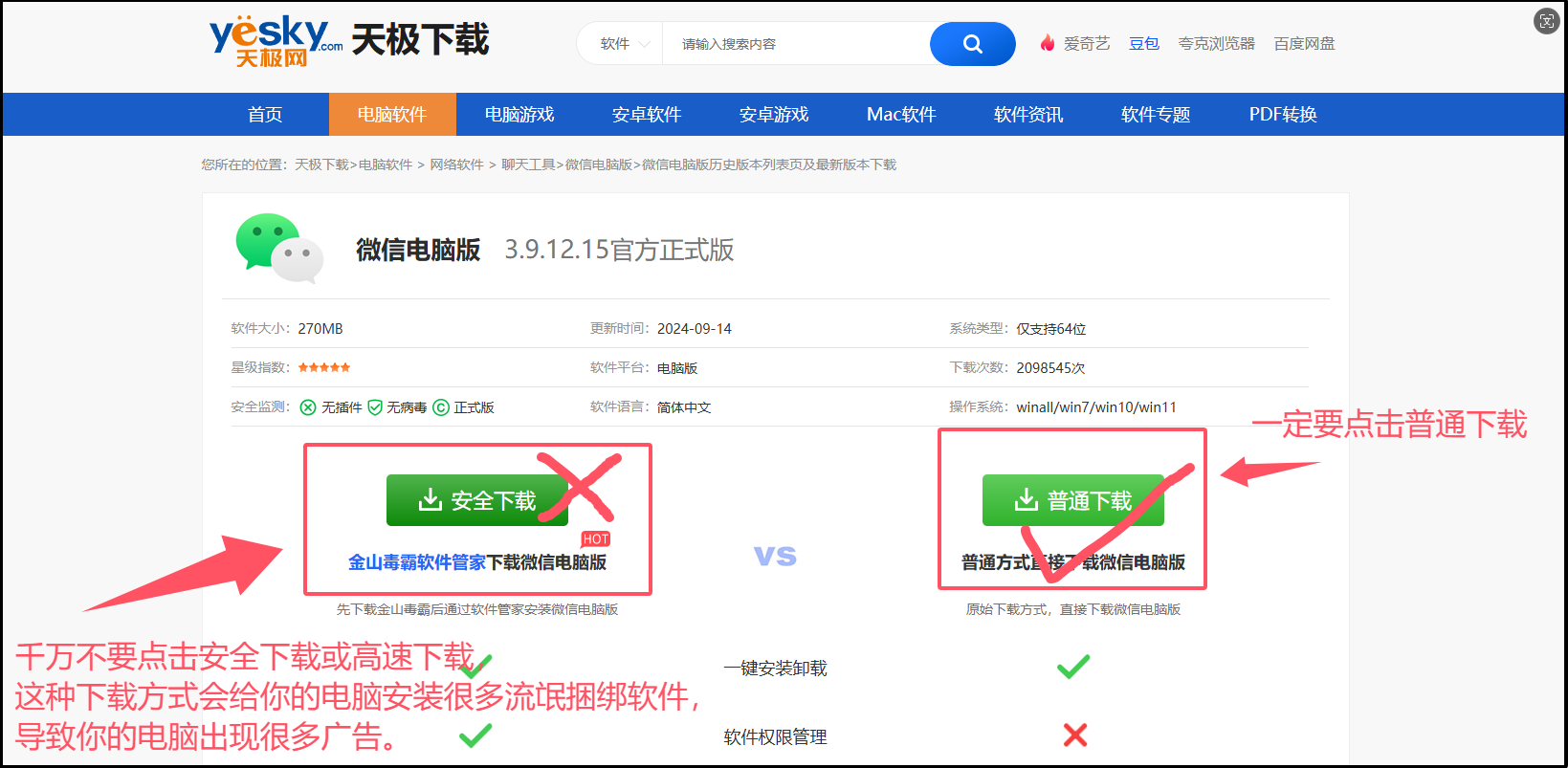Viewport: 1568px width, 768px height.
Task: Open the 爱奇艺 hot search link
Action: [1087, 43]
